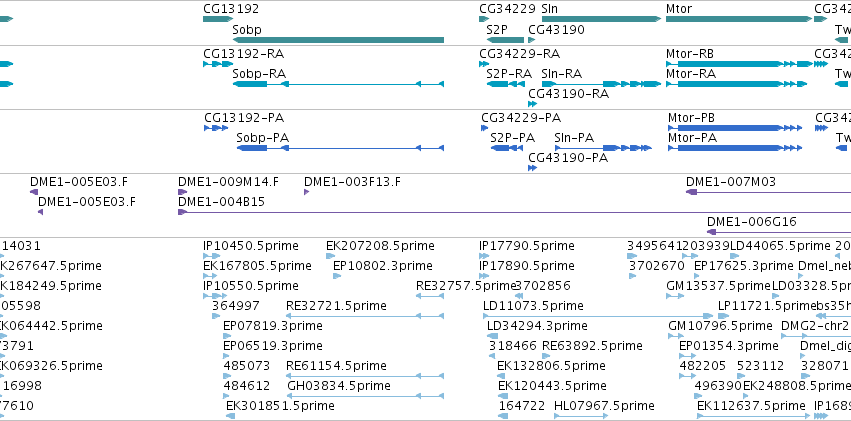This screenshot has height=421, width=851.
Task: Click the Sobp-PA protein feature
Action: [x=340, y=148]
